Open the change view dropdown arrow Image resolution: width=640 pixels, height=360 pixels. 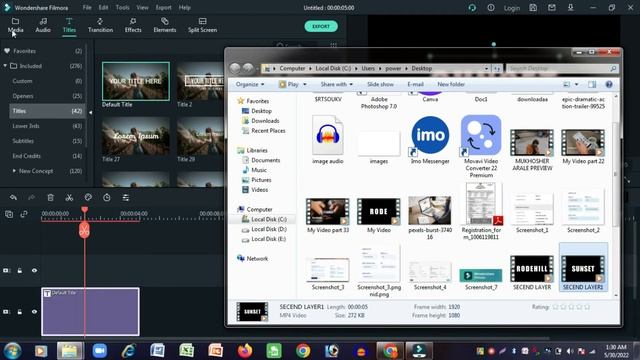(x=576, y=84)
